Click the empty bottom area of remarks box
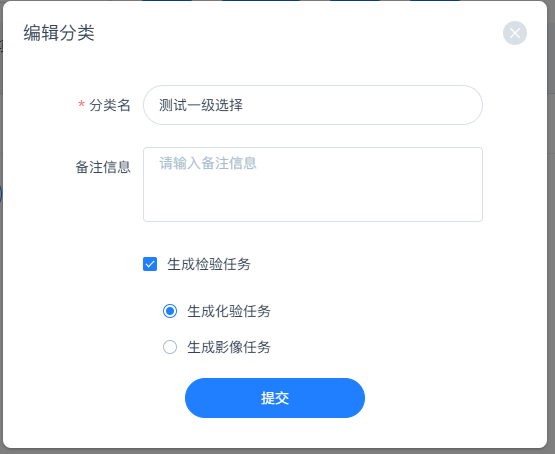 pos(313,202)
